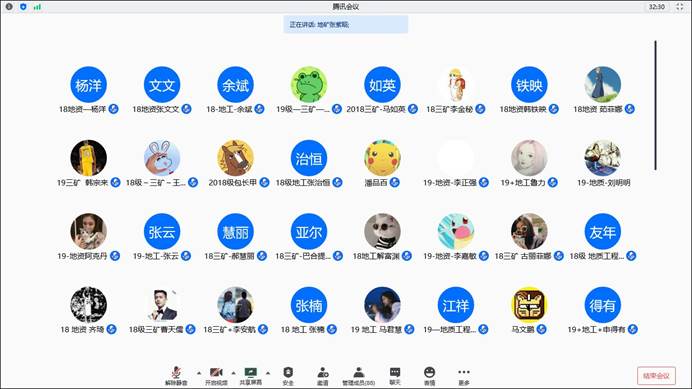Click the speaking-now banner at top

(346, 24)
